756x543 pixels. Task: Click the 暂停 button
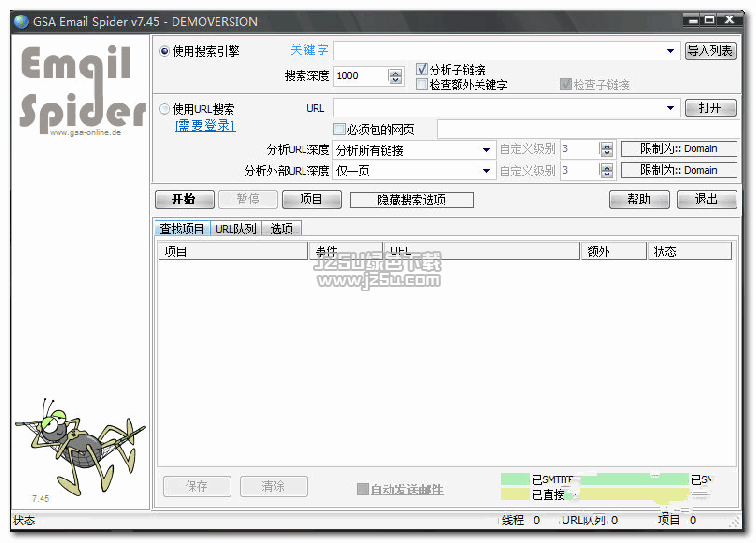[x=248, y=199]
